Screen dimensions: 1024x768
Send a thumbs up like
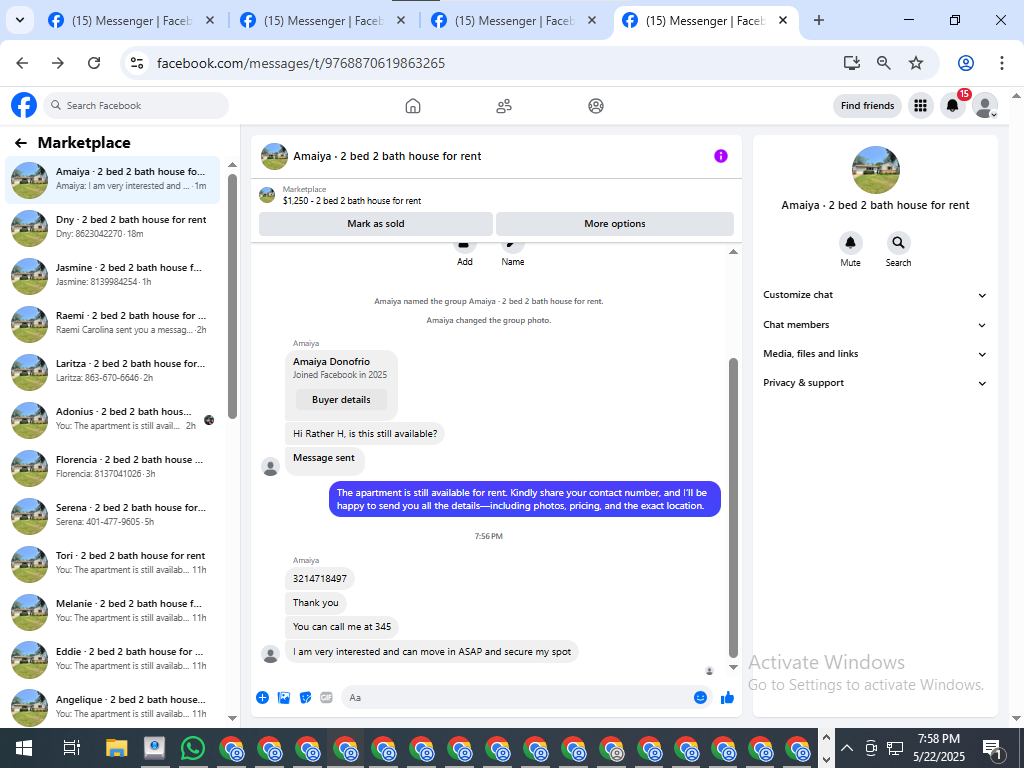point(728,697)
